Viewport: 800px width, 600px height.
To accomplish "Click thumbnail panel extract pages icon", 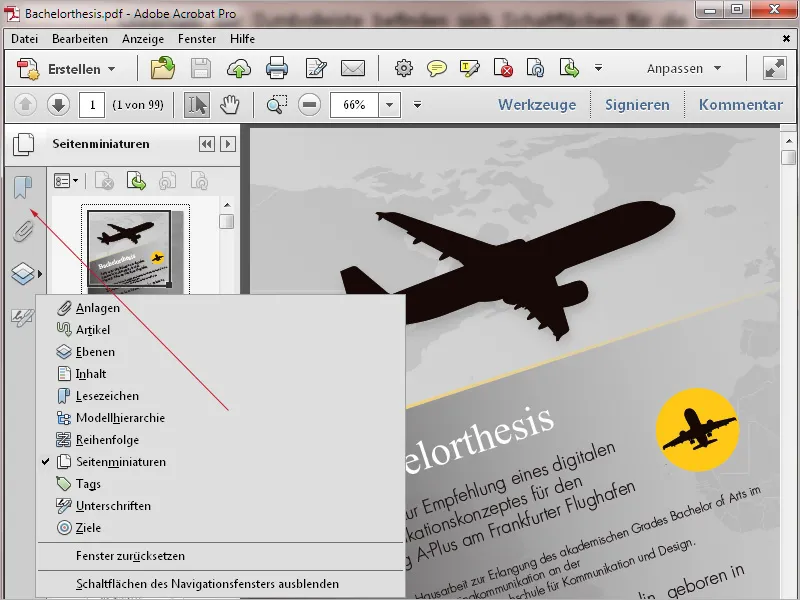I will 136,181.
